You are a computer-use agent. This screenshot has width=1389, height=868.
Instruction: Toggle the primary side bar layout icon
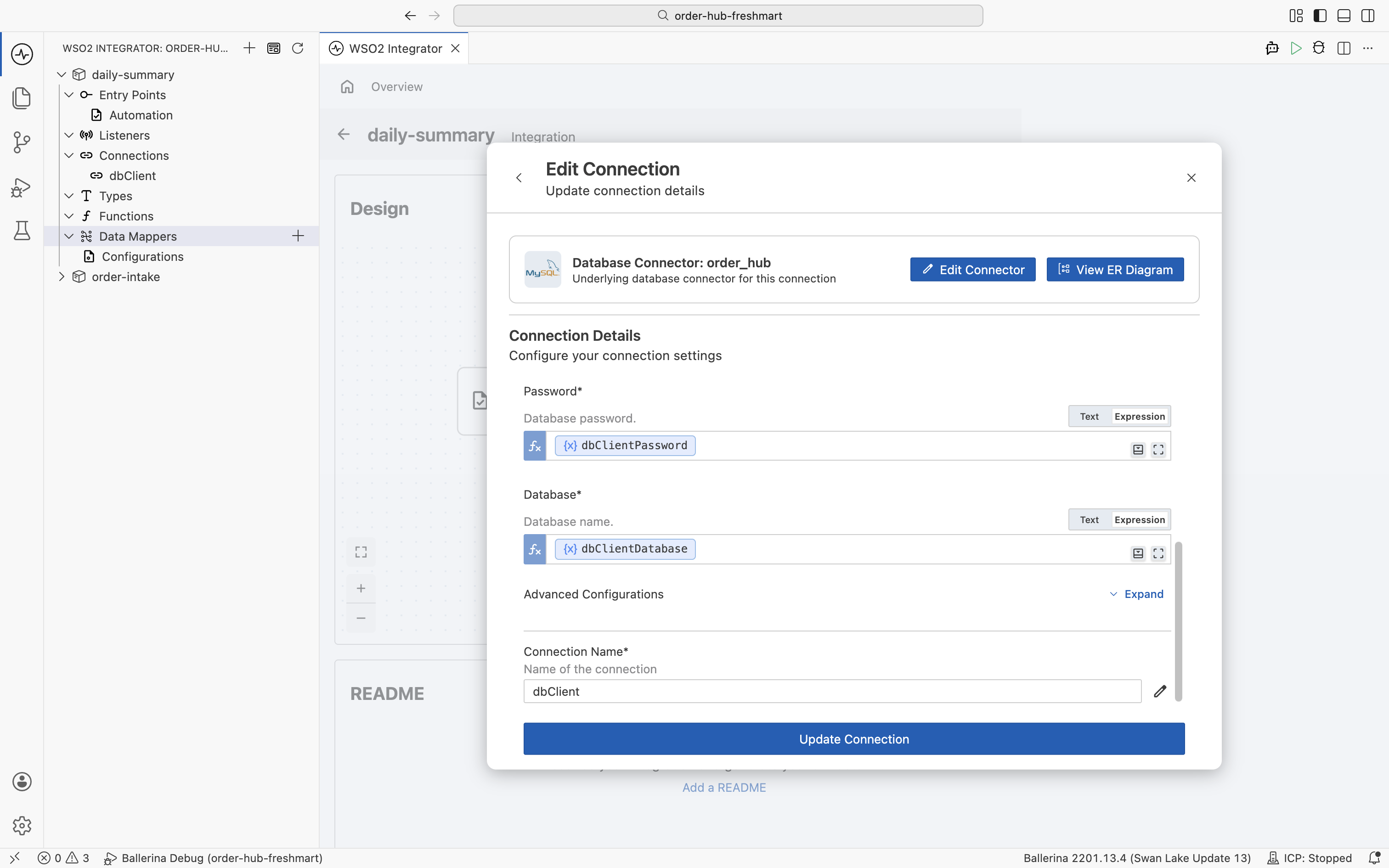pos(1320,16)
